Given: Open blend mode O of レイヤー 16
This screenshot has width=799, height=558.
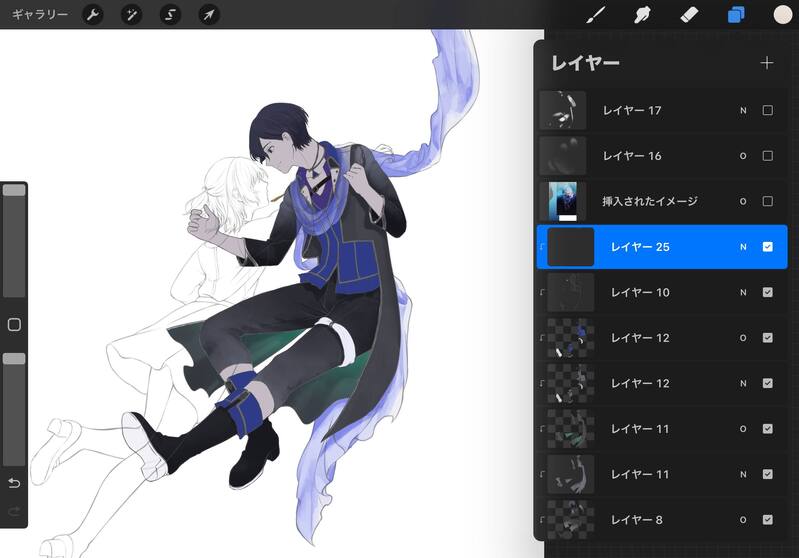Looking at the screenshot, I should [743, 156].
